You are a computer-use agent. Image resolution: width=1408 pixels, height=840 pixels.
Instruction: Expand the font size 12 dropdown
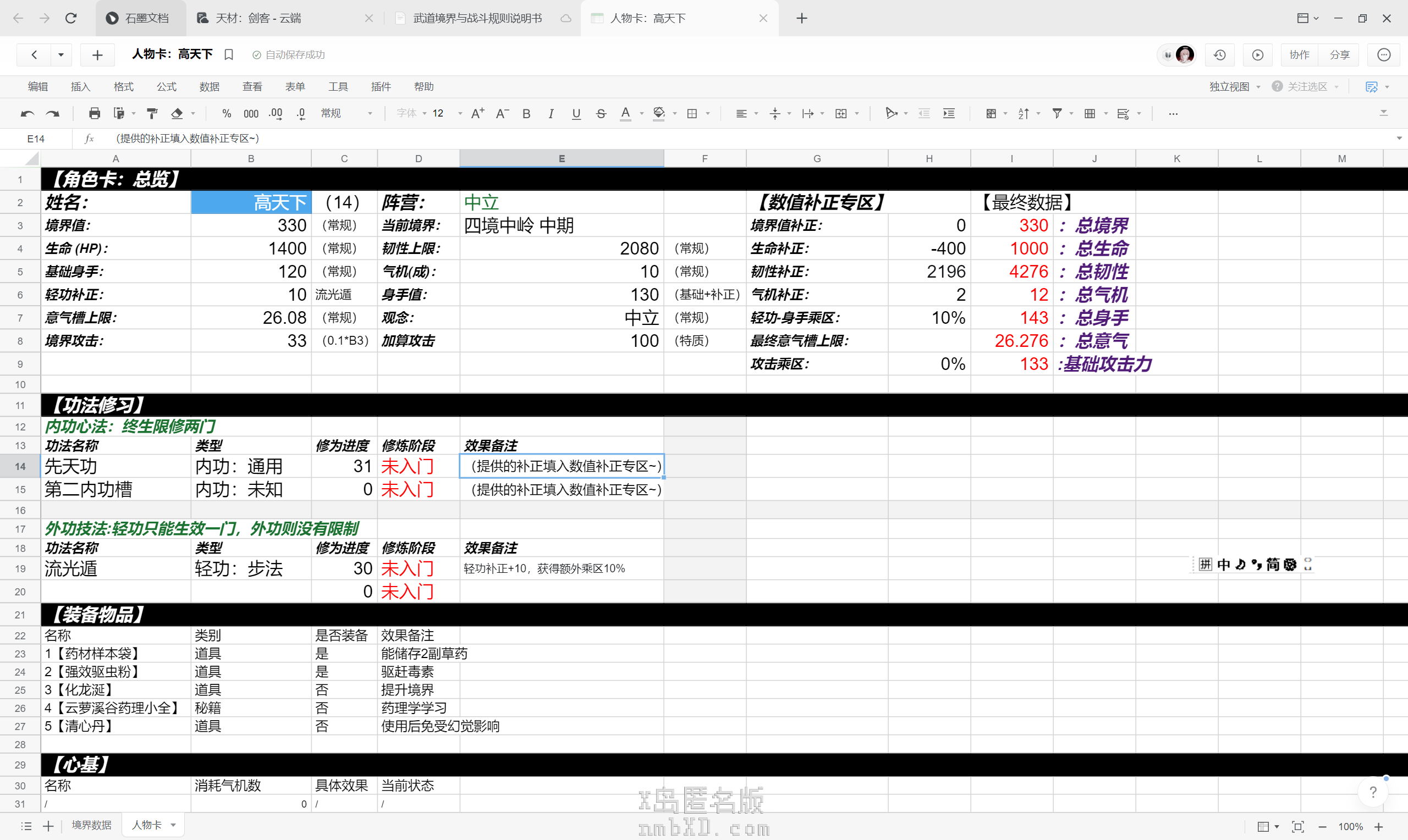pos(460,114)
